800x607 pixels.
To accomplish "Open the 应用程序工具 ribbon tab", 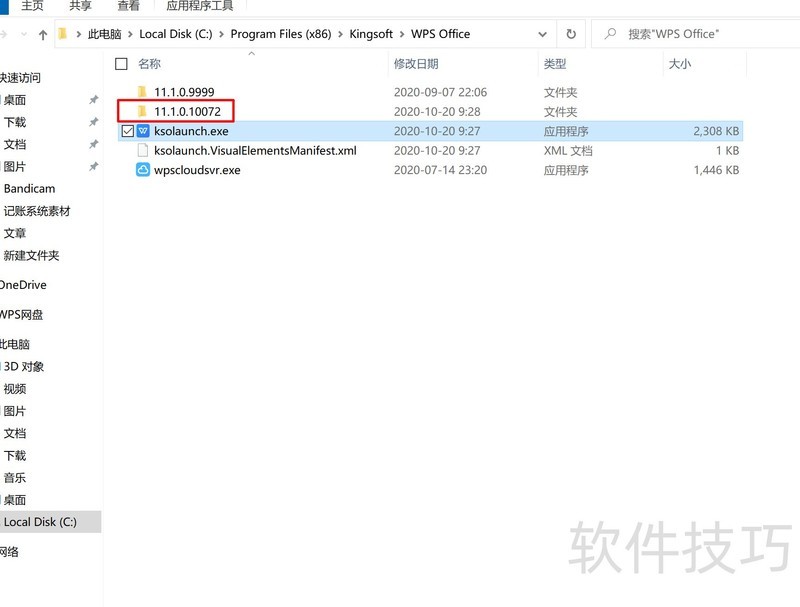I will pyautogui.click(x=199, y=6).
